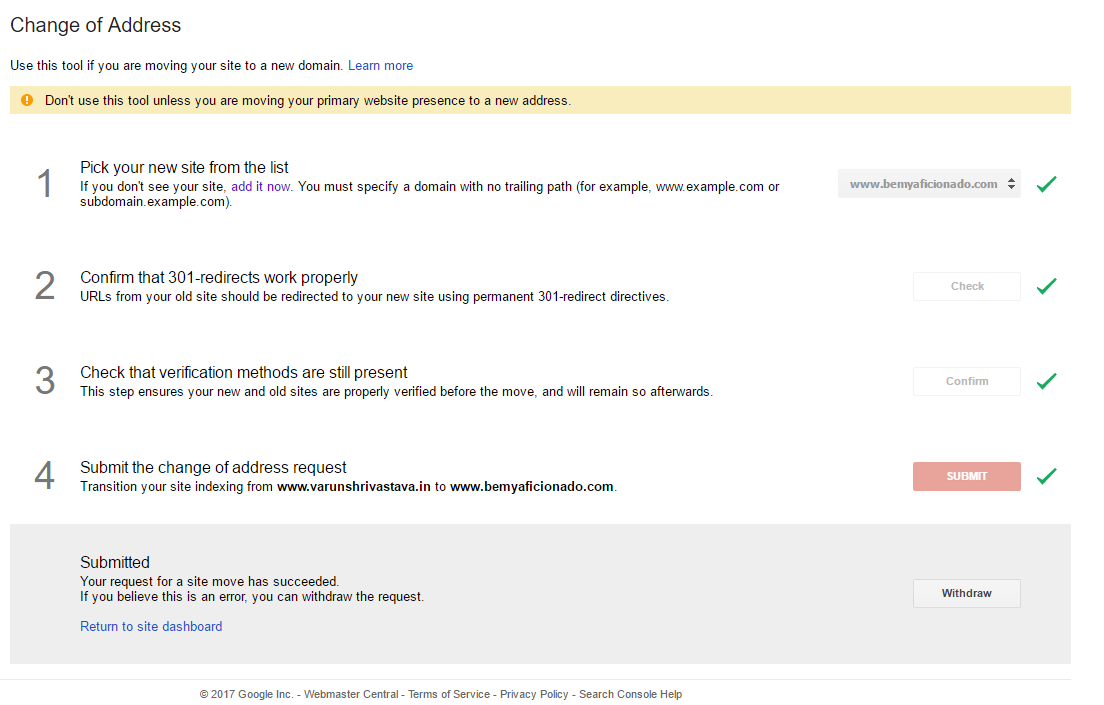Click the orange warning icon in the yellow banner
This screenshot has width=1104, height=705.
27,100
